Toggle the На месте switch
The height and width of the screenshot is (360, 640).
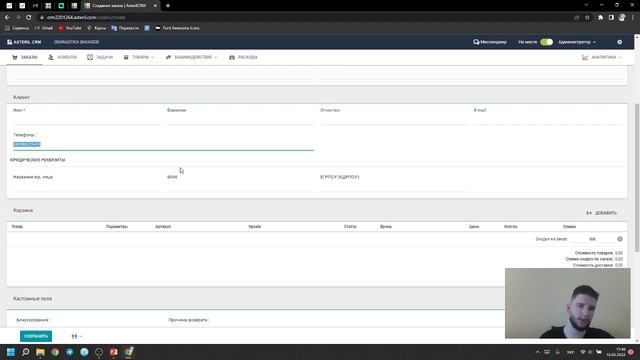546,42
